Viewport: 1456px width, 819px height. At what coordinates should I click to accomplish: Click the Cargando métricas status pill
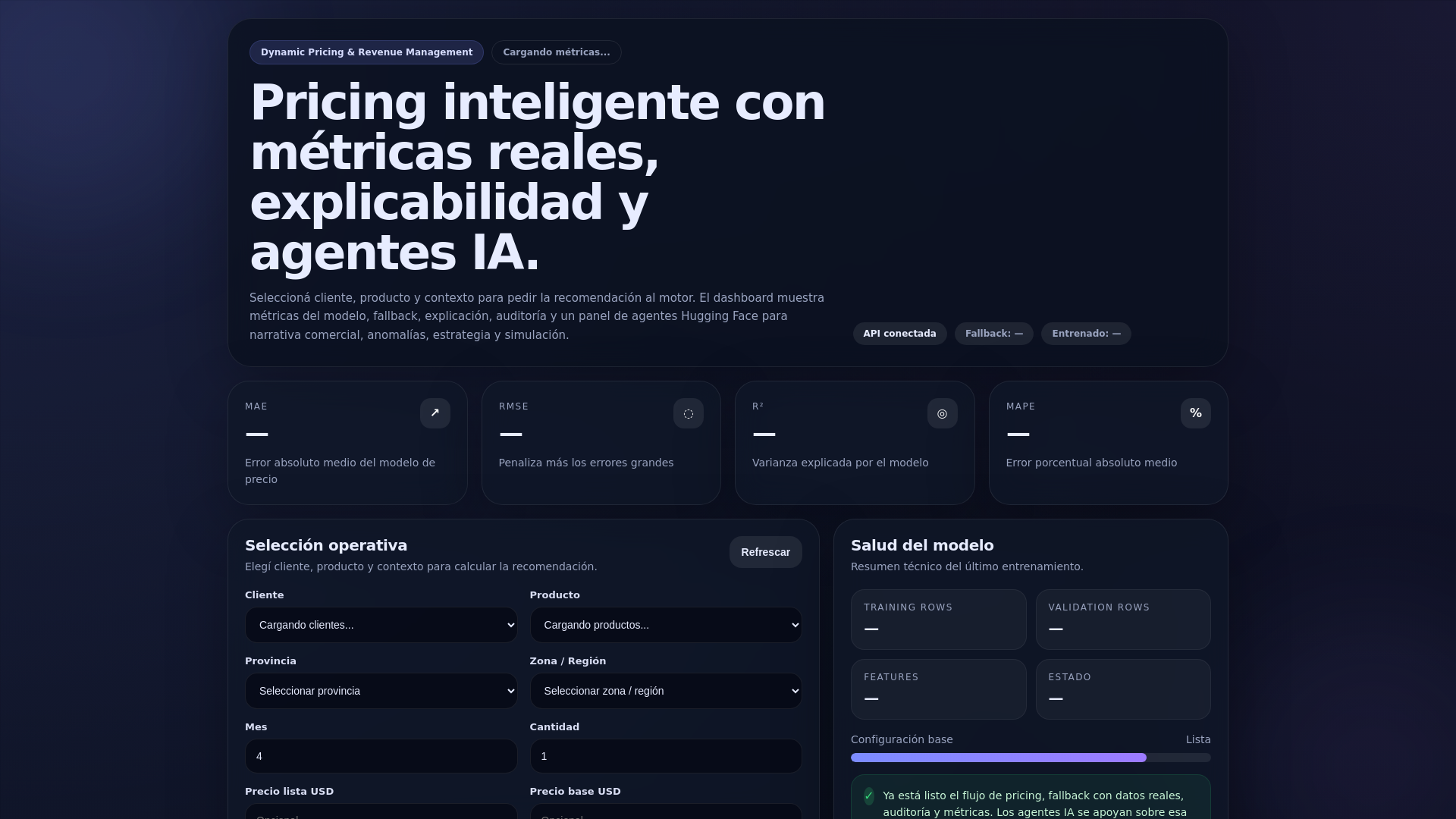[556, 52]
